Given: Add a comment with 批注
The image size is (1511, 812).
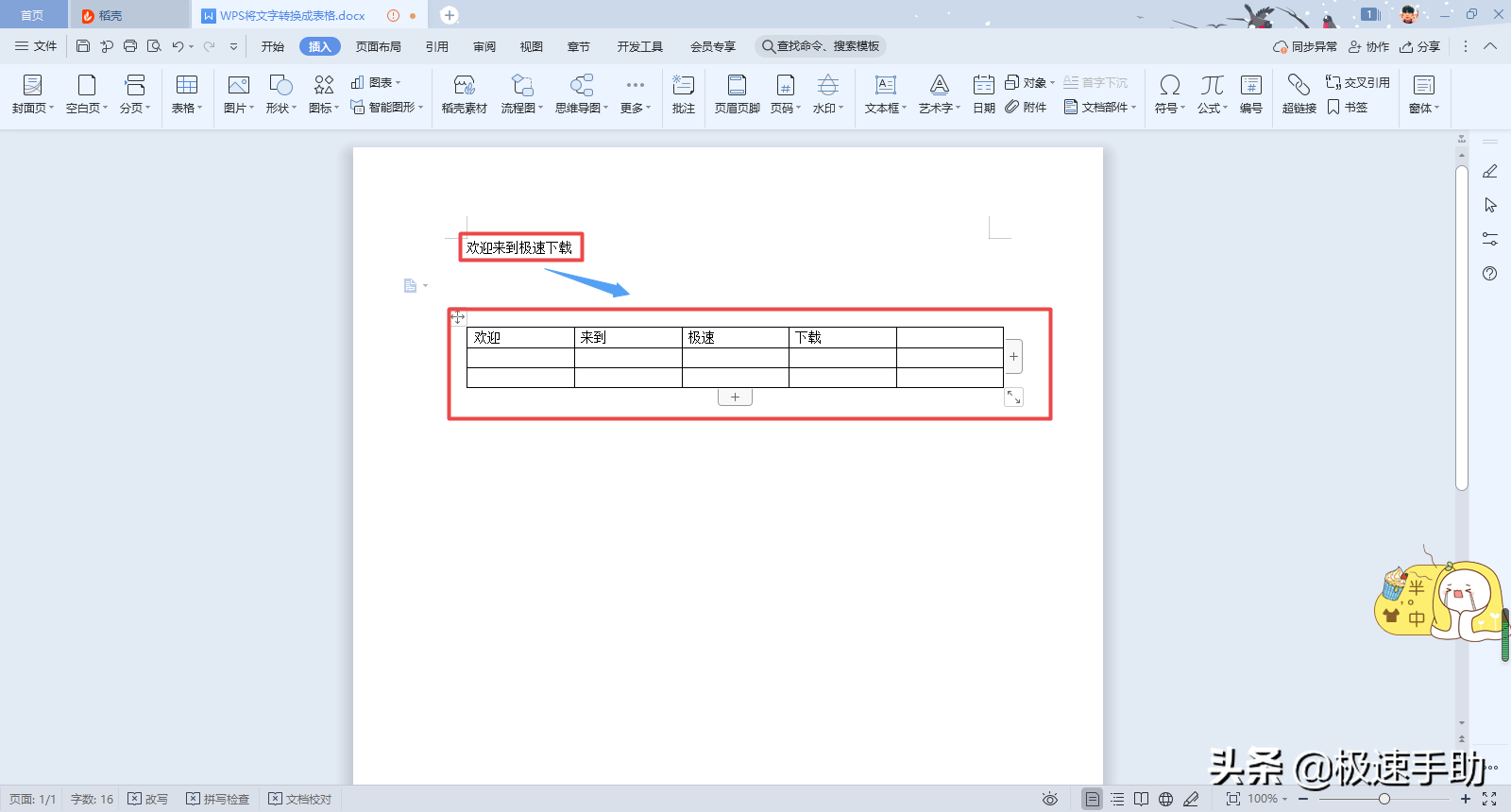Looking at the screenshot, I should (x=683, y=94).
